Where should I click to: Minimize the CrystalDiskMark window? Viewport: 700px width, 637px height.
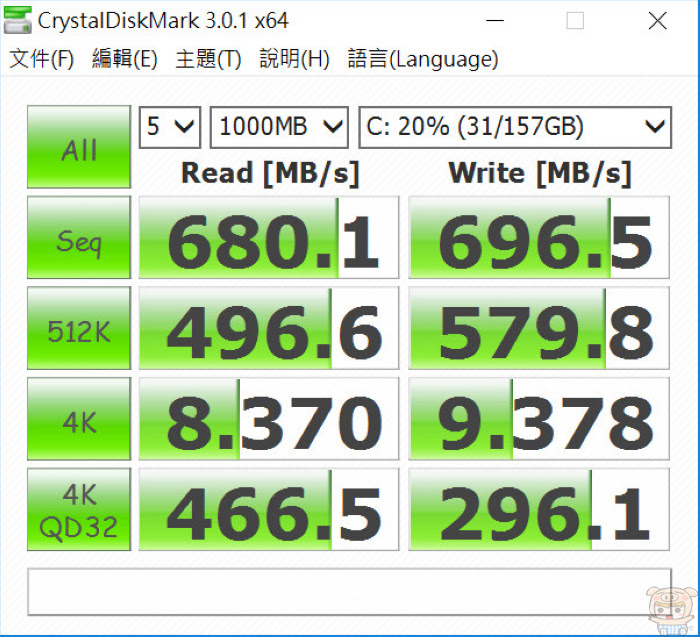[x=495, y=21]
